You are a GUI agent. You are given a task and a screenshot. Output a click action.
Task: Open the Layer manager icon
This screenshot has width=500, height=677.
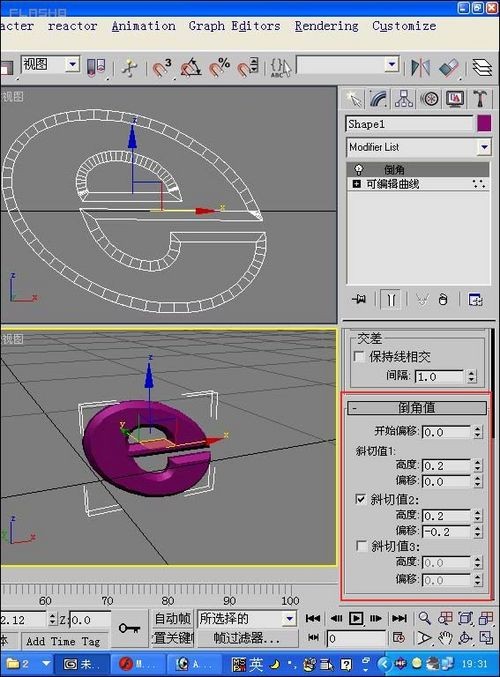point(481,68)
